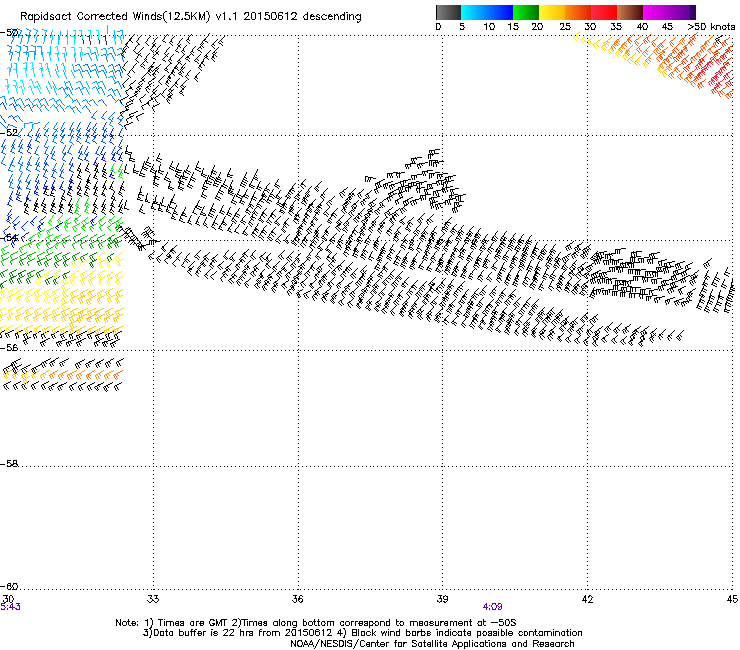Click the orange 25-30 knots legend segment
Viewport: 740px width, 650px height.
tap(578, 12)
